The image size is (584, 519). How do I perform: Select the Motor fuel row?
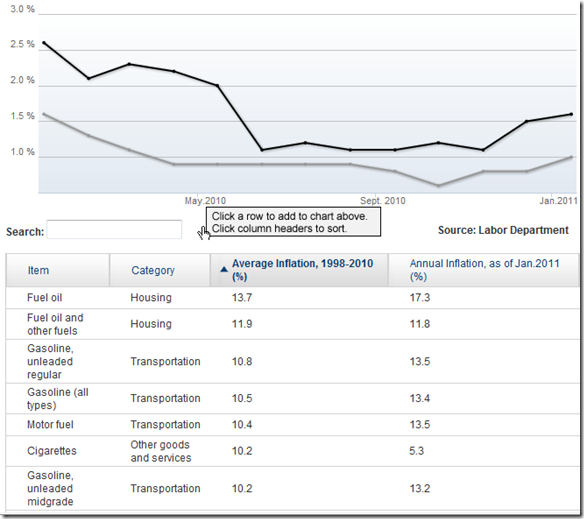[x=292, y=425]
